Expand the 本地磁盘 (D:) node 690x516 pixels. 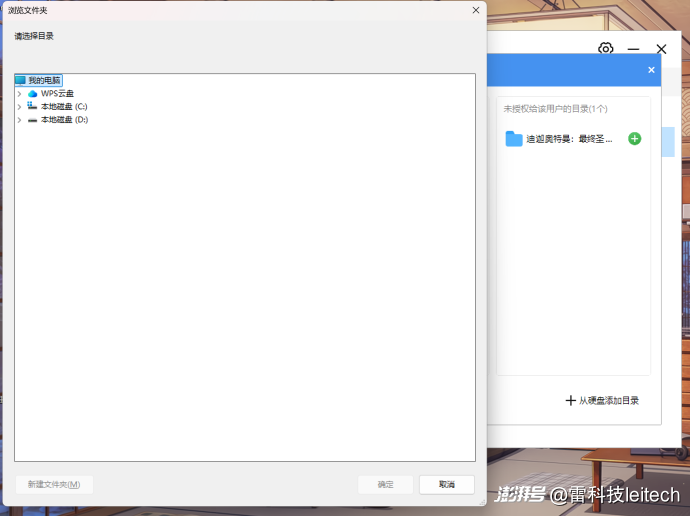pos(19,120)
